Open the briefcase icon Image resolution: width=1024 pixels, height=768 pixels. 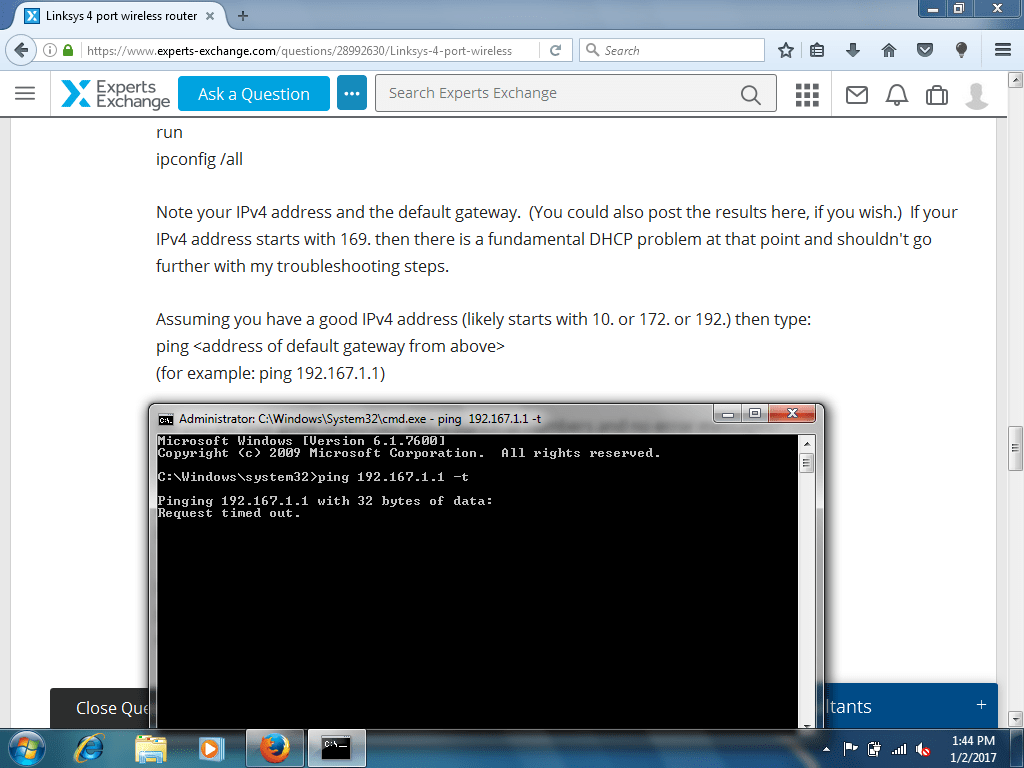coord(936,95)
